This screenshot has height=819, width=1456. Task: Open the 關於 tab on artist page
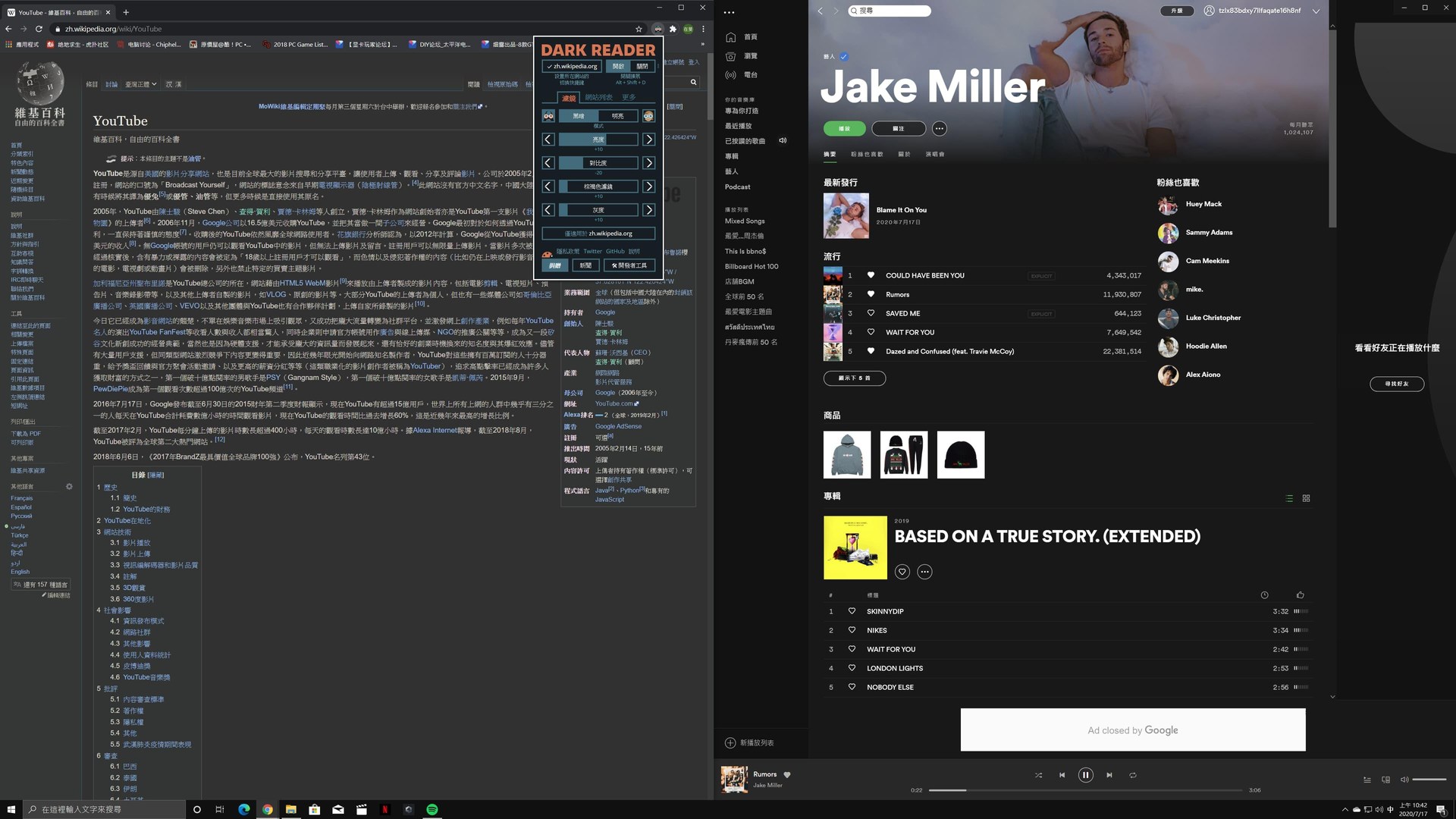(904, 154)
